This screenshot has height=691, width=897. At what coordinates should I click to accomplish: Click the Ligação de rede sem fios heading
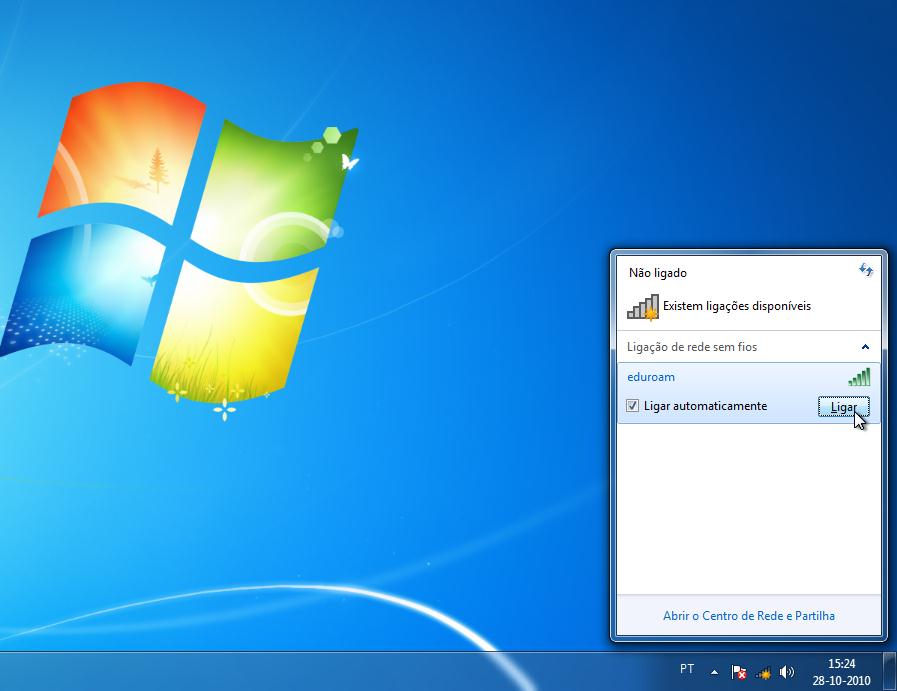tap(692, 347)
